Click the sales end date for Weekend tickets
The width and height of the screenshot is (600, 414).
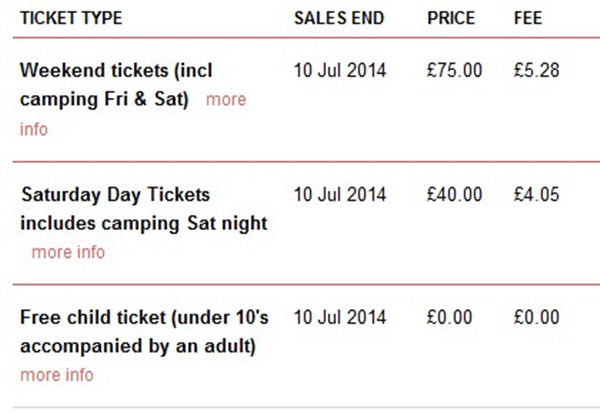[340, 70]
